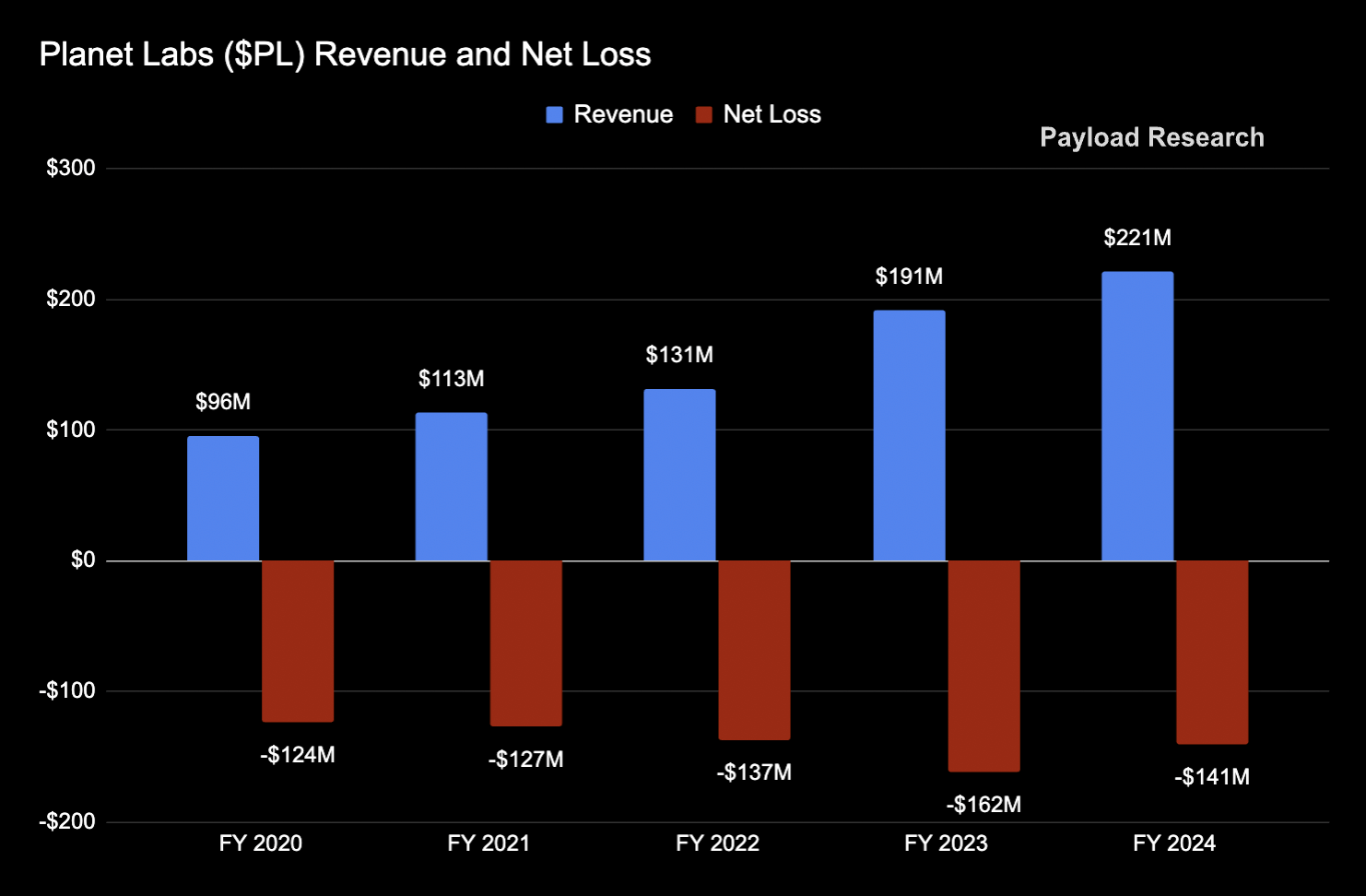
Task: Click the -$162M data label
Action: 983,805
